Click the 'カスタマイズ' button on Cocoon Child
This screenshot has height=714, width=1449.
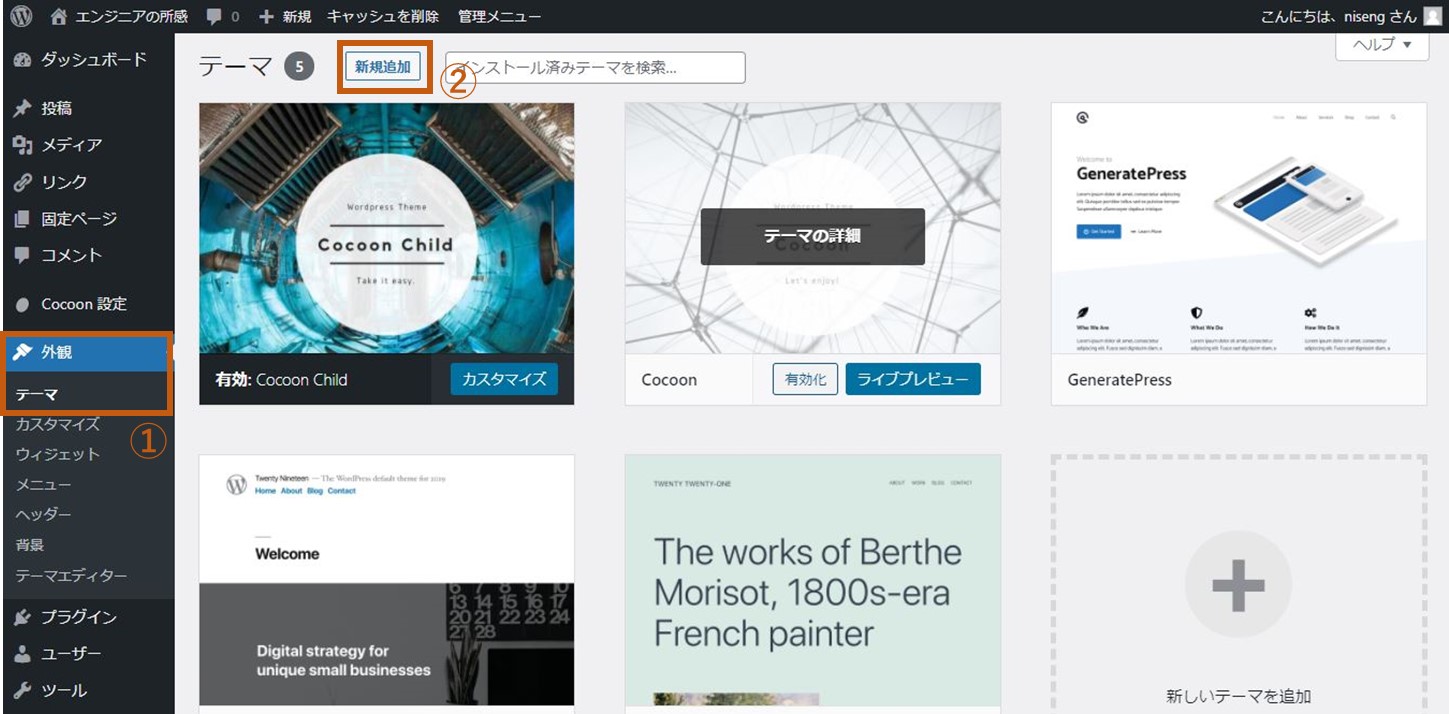pos(504,379)
